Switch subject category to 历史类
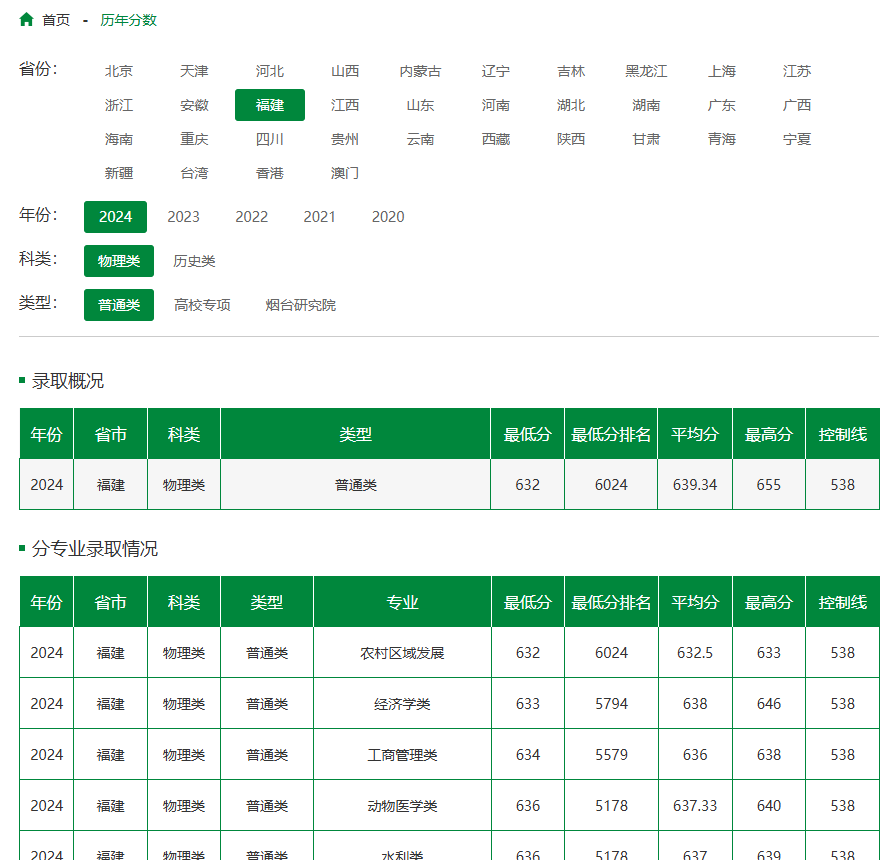The image size is (890, 860). coord(194,261)
